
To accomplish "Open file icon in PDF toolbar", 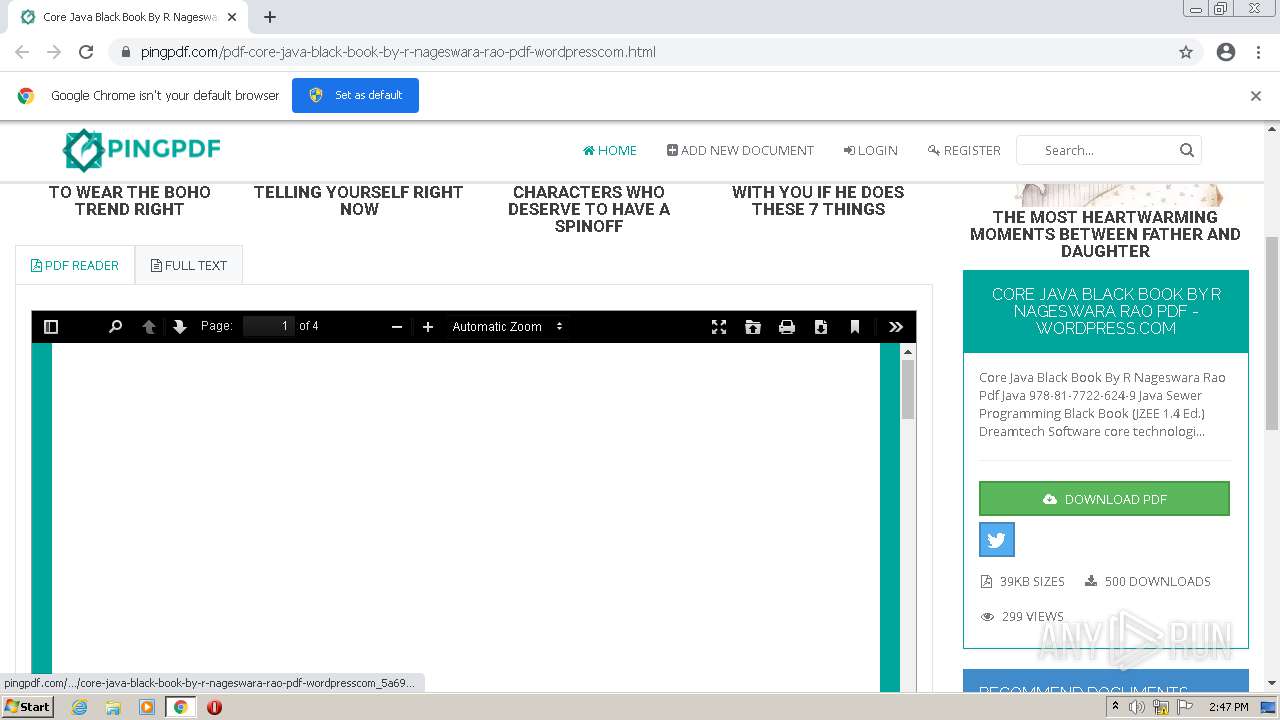I will click(753, 327).
